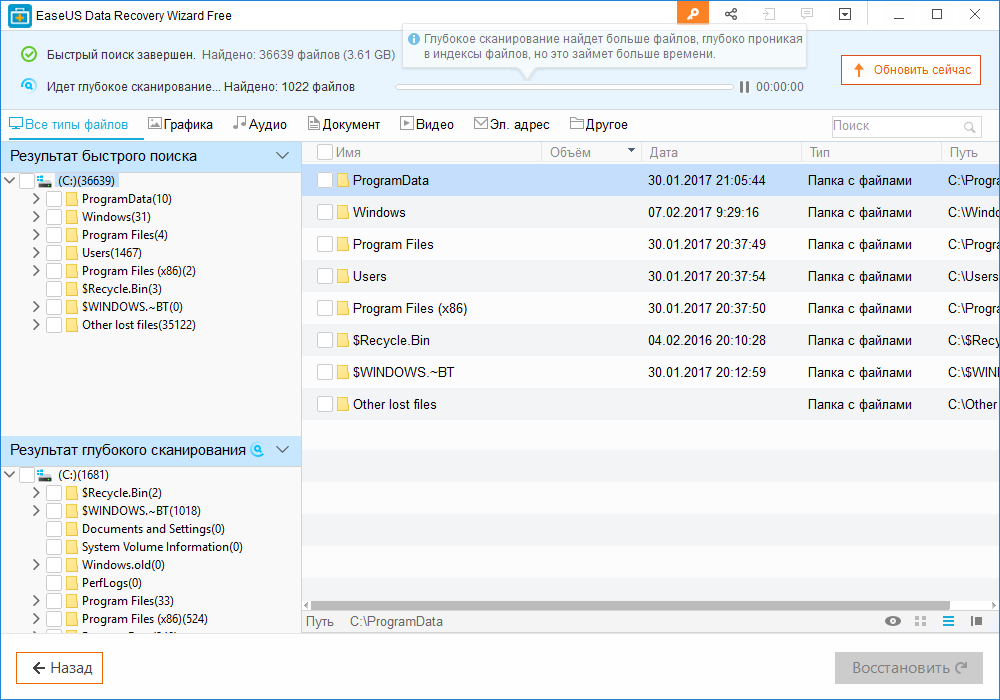Collapse the Результат быстрого поиска panel
This screenshot has width=1000, height=700.
[282, 156]
